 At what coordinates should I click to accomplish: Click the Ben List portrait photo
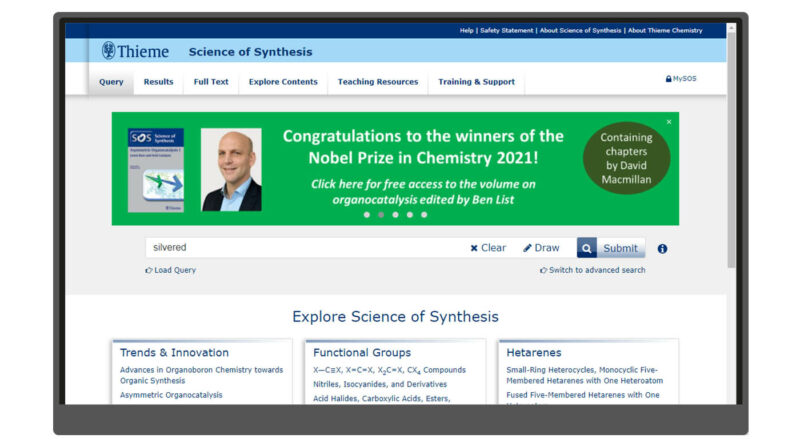click(231, 169)
